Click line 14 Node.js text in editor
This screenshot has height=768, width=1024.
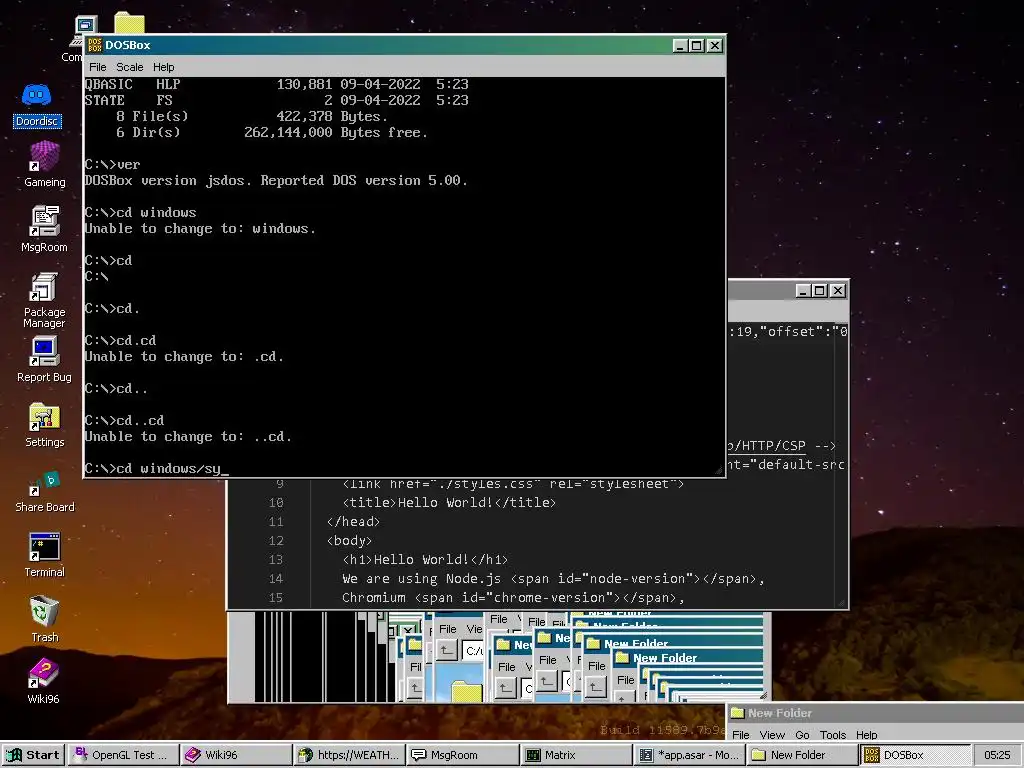coord(553,579)
